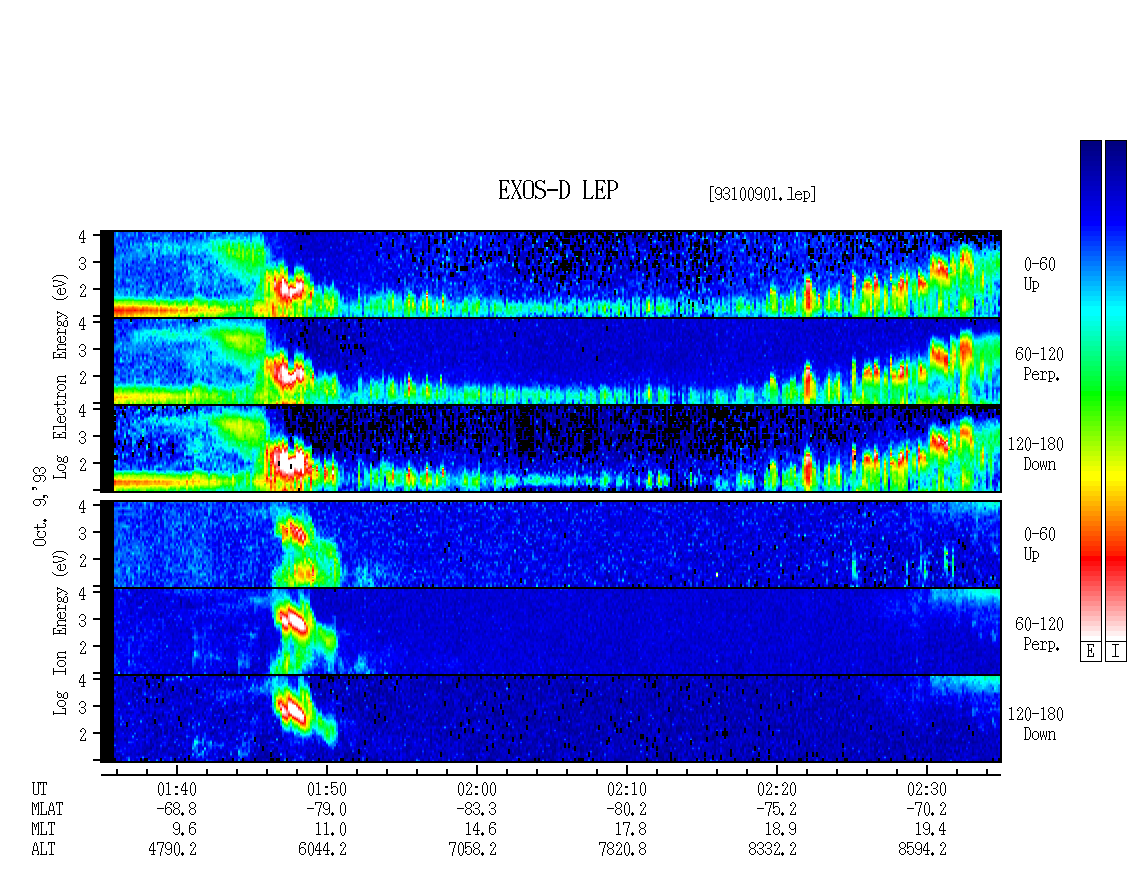Click the electron color bar labeled E
1130x875 pixels.
tap(1090, 389)
